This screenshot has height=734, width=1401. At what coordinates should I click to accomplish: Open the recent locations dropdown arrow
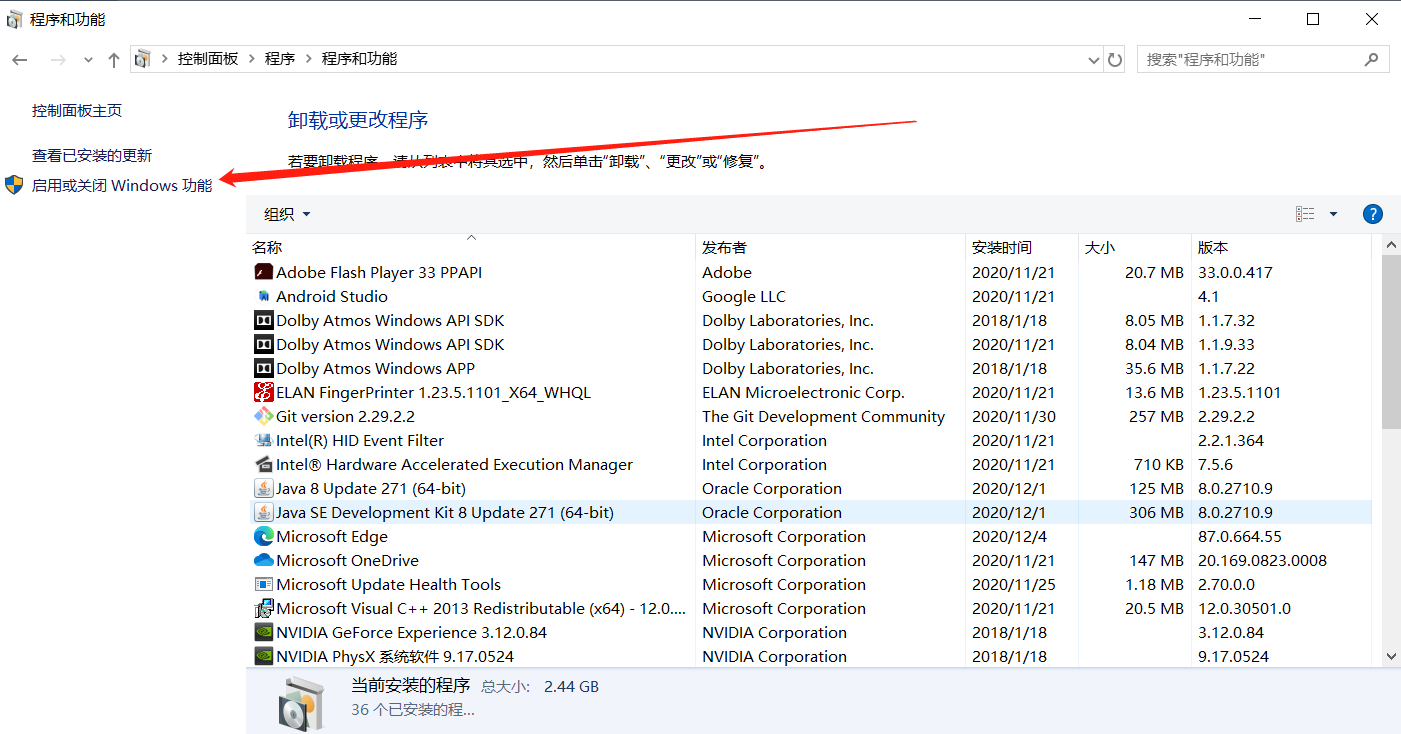(x=88, y=60)
